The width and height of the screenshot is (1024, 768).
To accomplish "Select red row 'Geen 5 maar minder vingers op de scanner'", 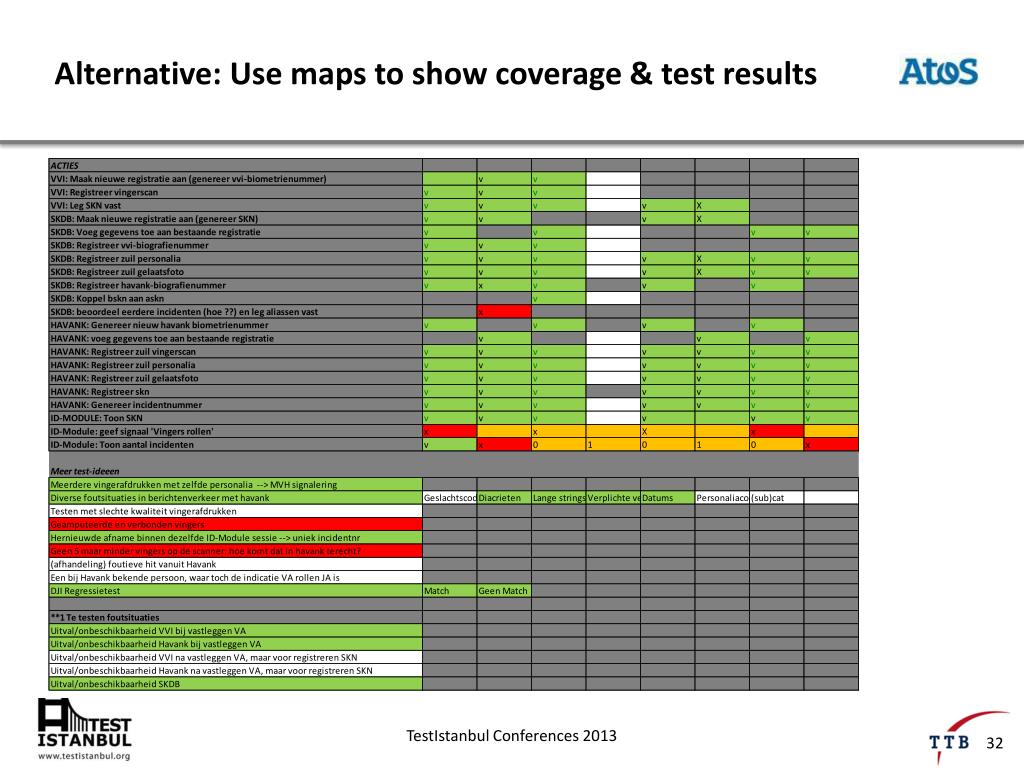I will point(236,551).
